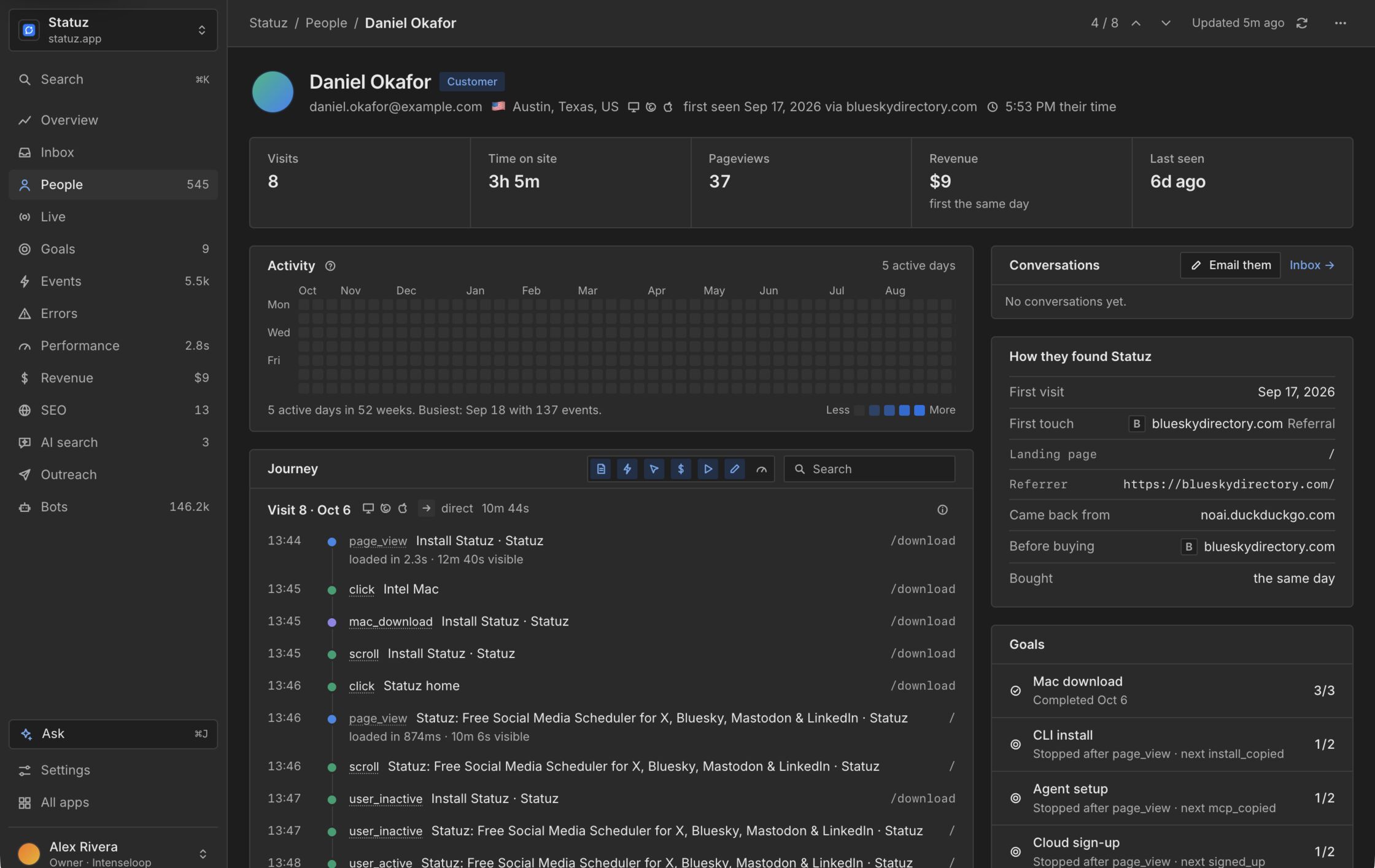
Task: Open Settings in the sidebar
Action: 113,770
